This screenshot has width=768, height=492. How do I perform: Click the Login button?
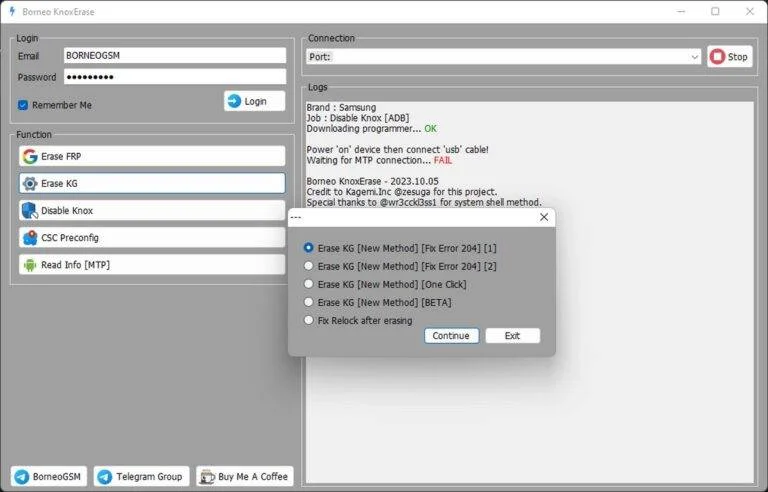coord(255,101)
